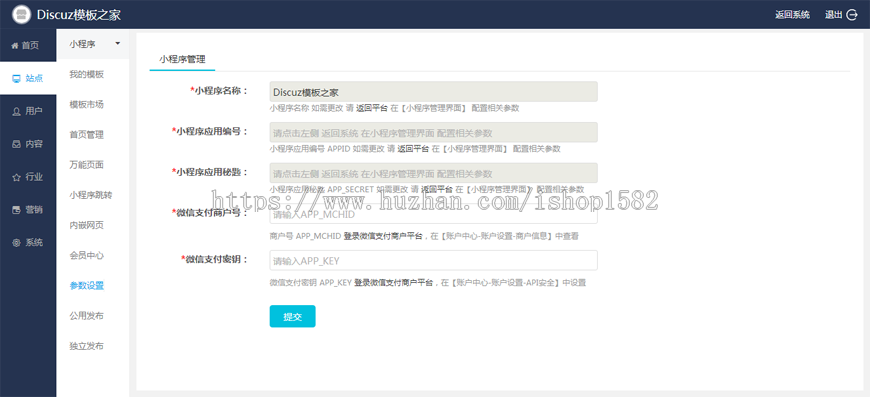This screenshot has height=397, width=870.
Task: Focus the 小程序应用编号 input field
Action: pos(433,133)
